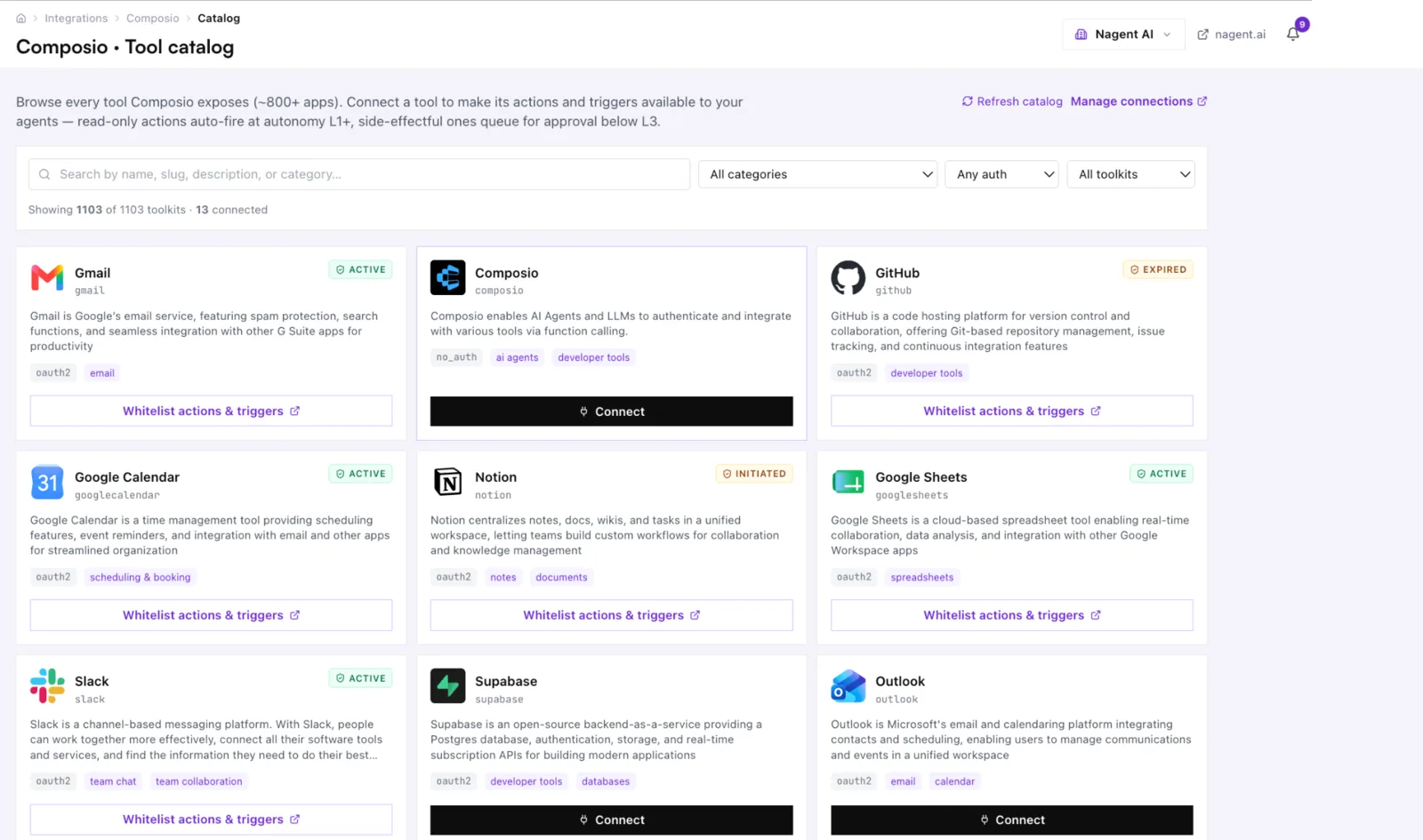Click the Google Sheets logo icon
This screenshot has height=840, width=1423.
point(848,482)
